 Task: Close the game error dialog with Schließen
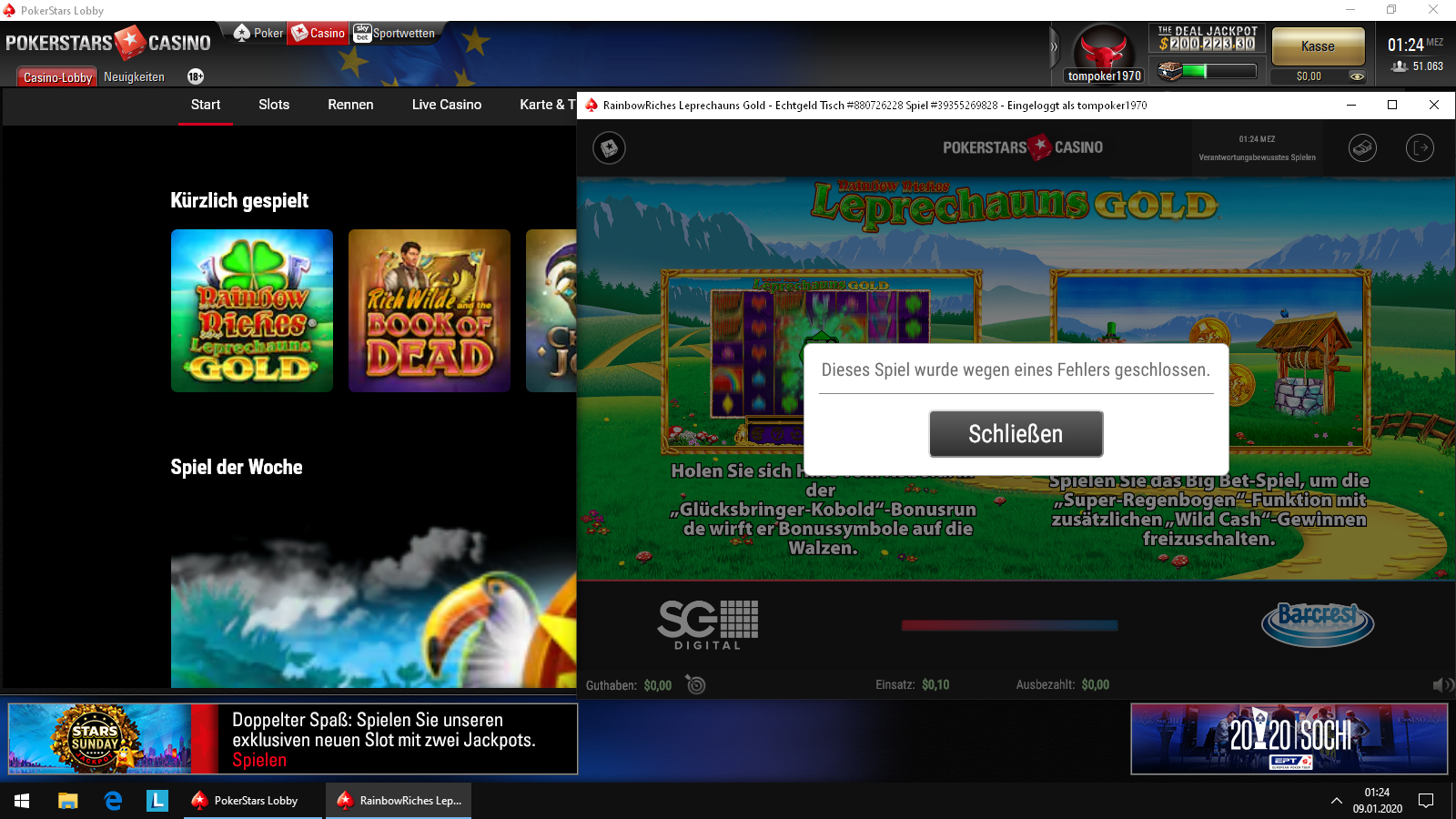click(x=1016, y=434)
